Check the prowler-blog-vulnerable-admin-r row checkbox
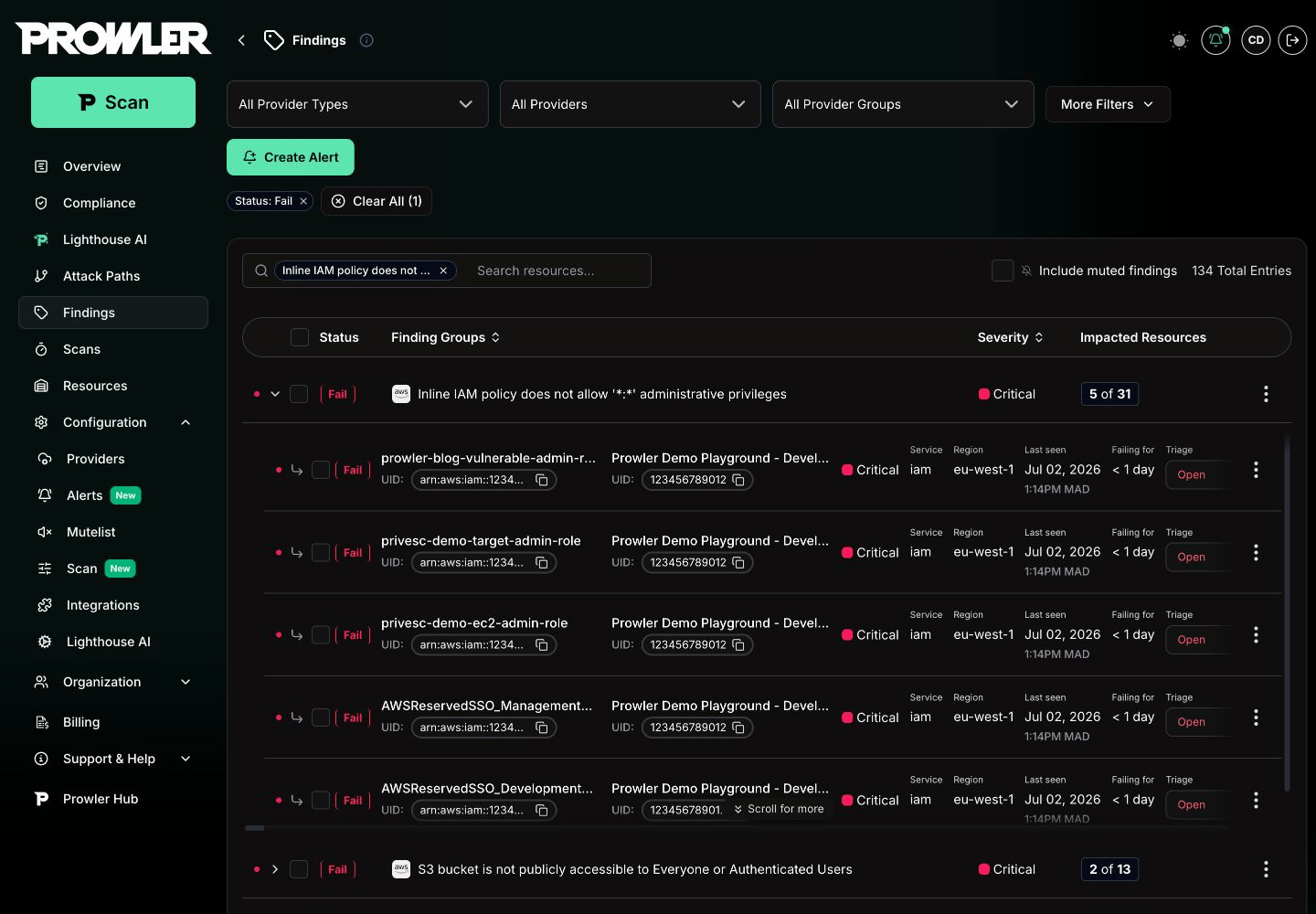The width and height of the screenshot is (1316, 914). coord(321,470)
